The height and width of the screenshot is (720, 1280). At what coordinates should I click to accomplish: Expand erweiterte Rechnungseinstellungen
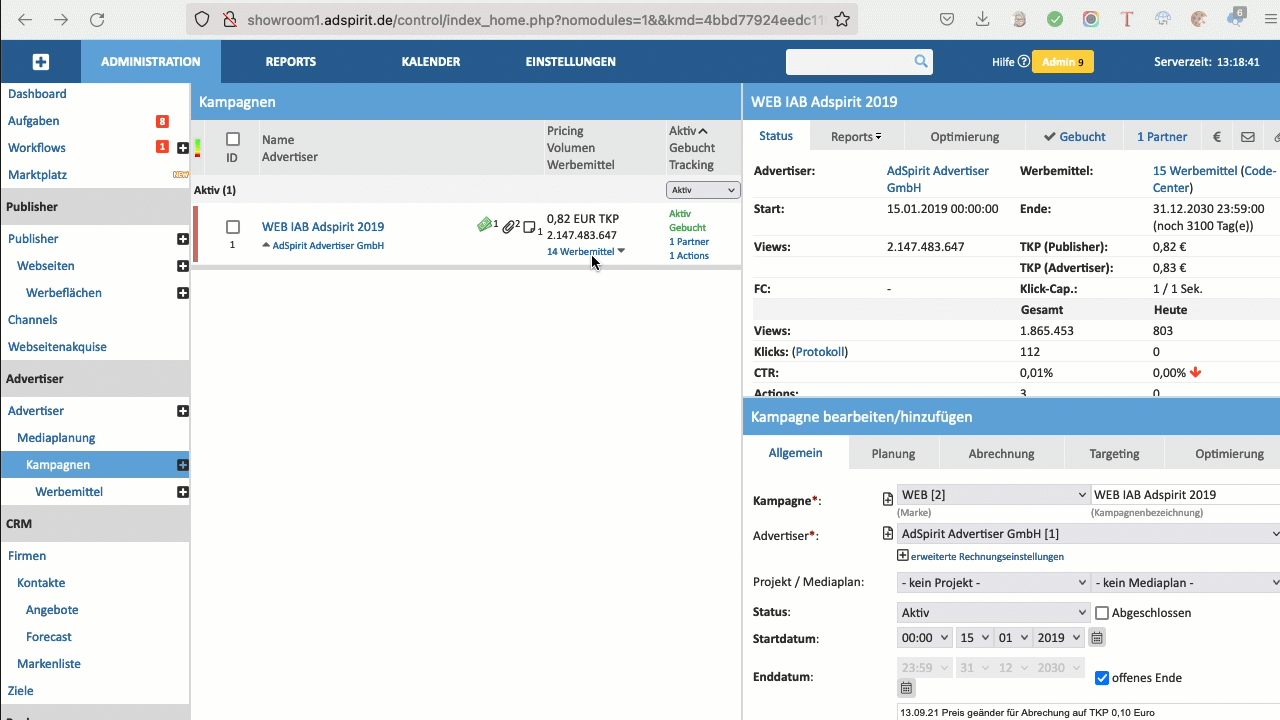click(980, 556)
